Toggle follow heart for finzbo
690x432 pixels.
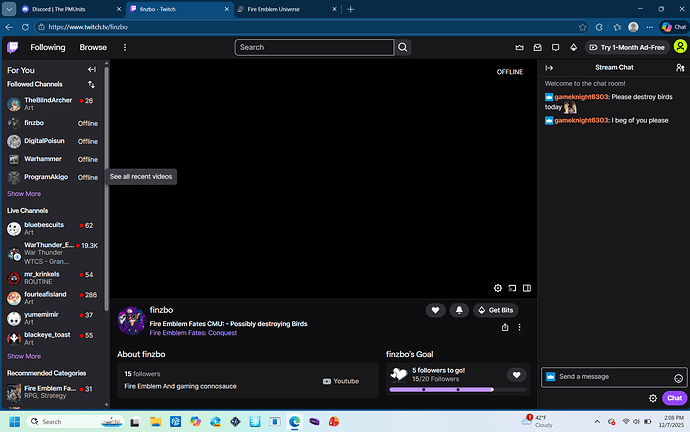[x=435, y=310]
